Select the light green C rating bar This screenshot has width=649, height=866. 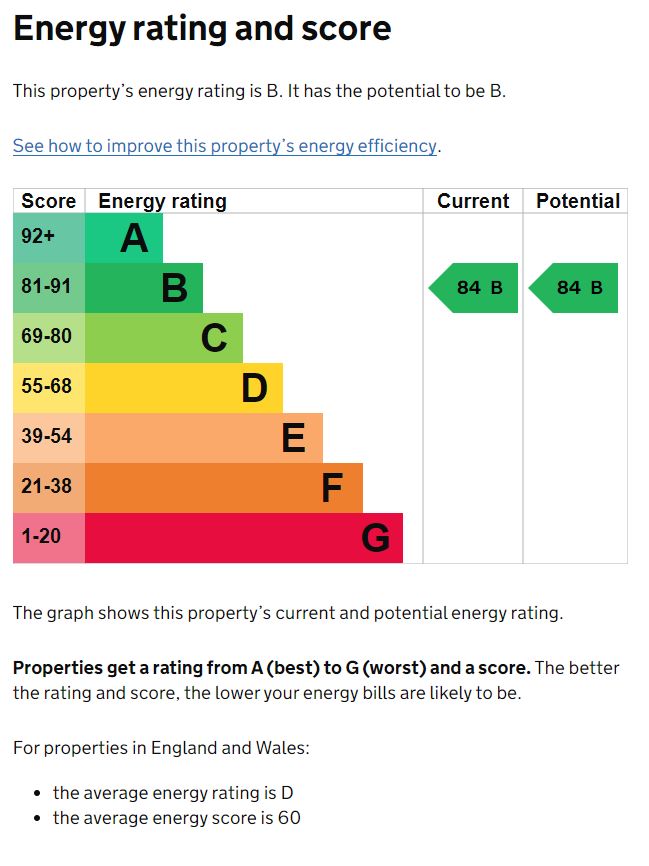(164, 338)
